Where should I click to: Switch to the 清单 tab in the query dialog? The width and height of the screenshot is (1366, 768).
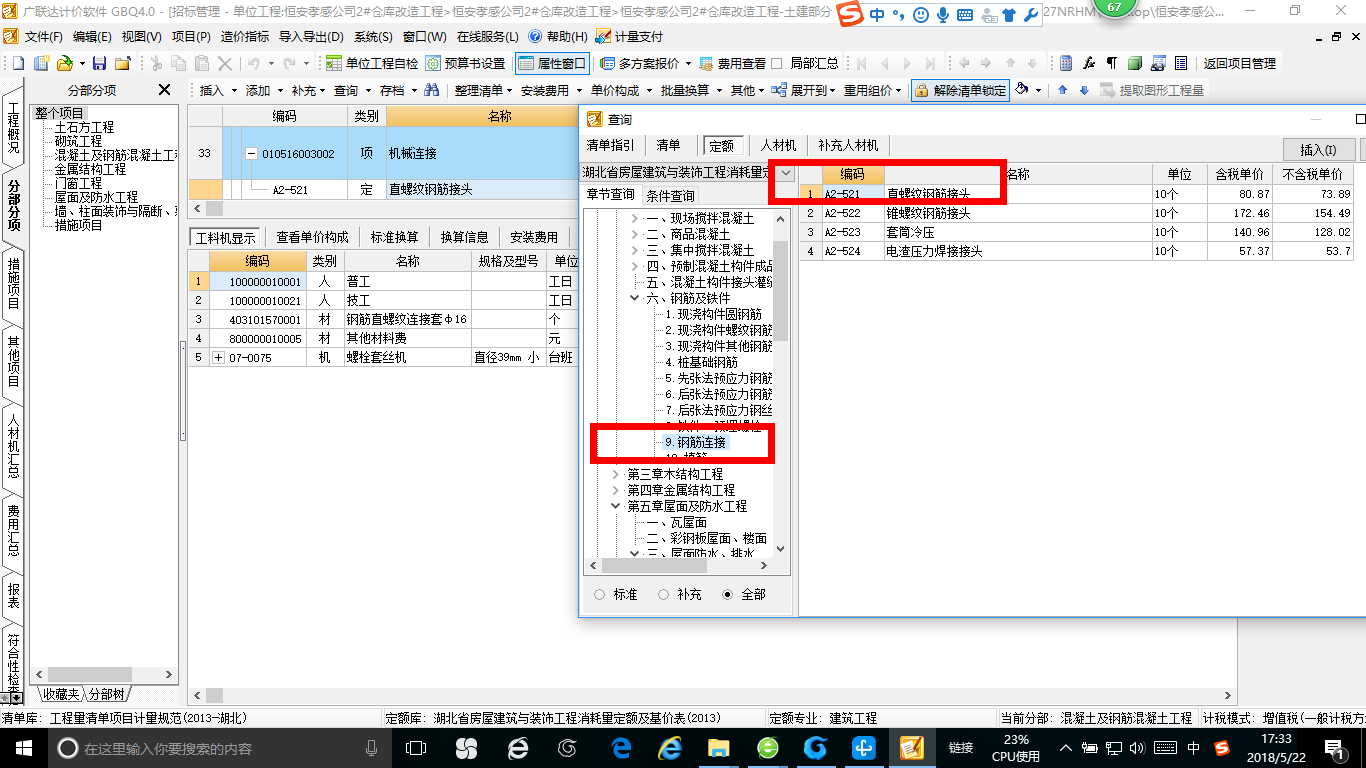[668, 146]
